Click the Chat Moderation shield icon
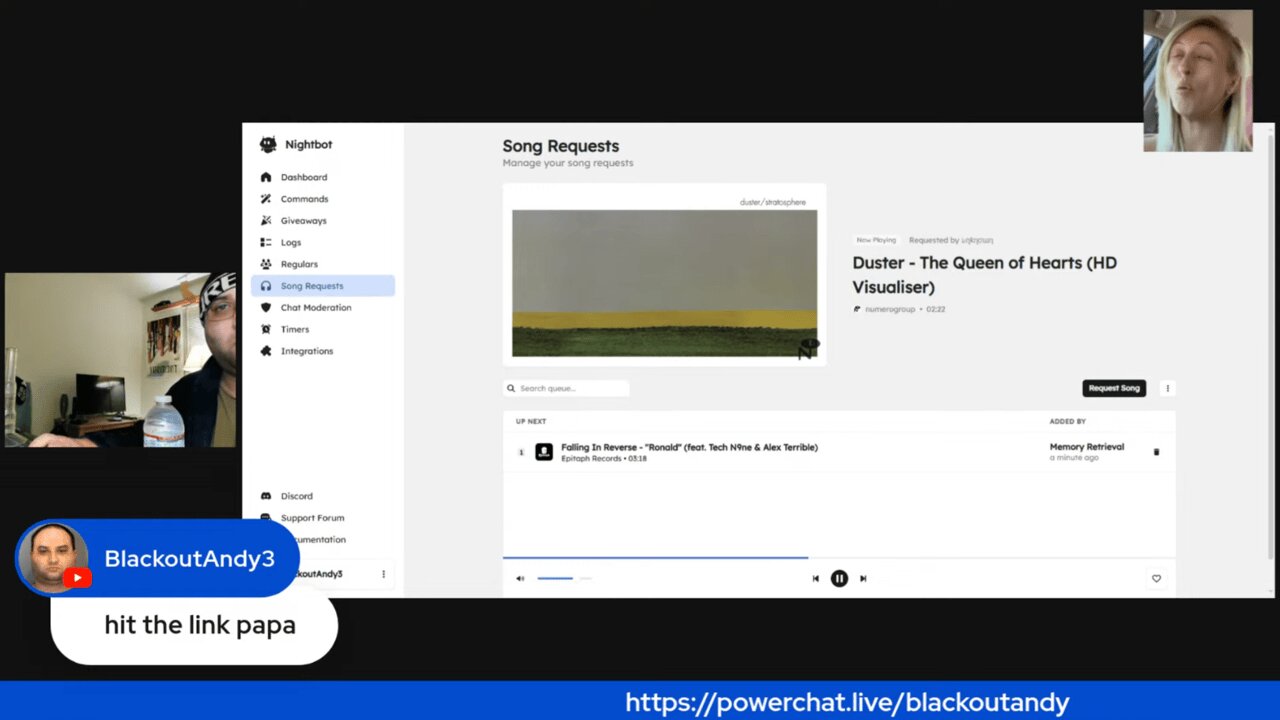1280x720 pixels. coord(266,308)
